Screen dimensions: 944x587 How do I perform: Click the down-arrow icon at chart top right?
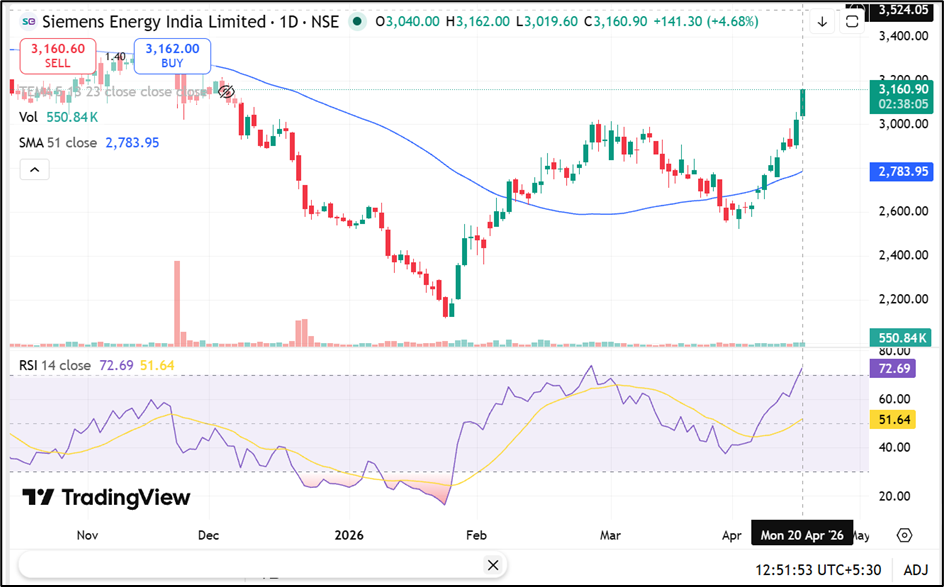click(821, 22)
